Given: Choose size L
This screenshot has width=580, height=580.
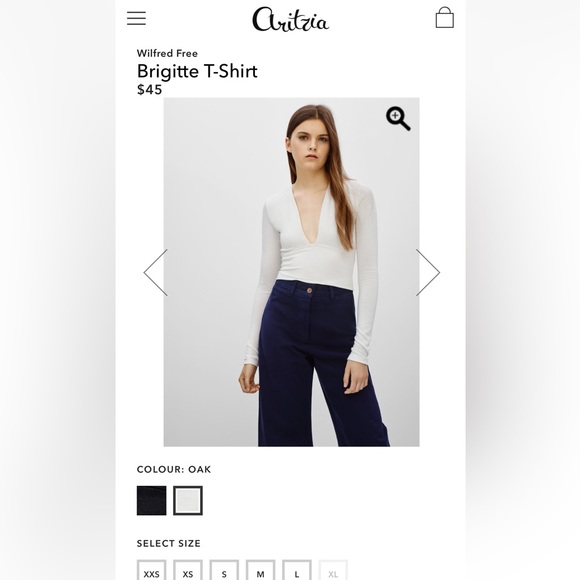Looking at the screenshot, I should coord(297,570).
